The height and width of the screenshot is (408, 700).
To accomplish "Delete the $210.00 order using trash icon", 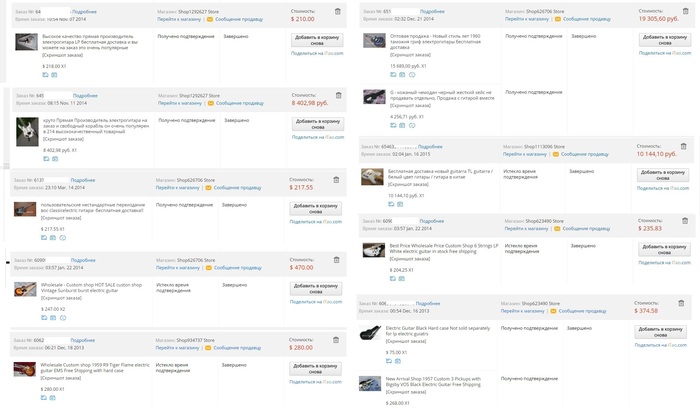I will pyautogui.click(x=338, y=12).
